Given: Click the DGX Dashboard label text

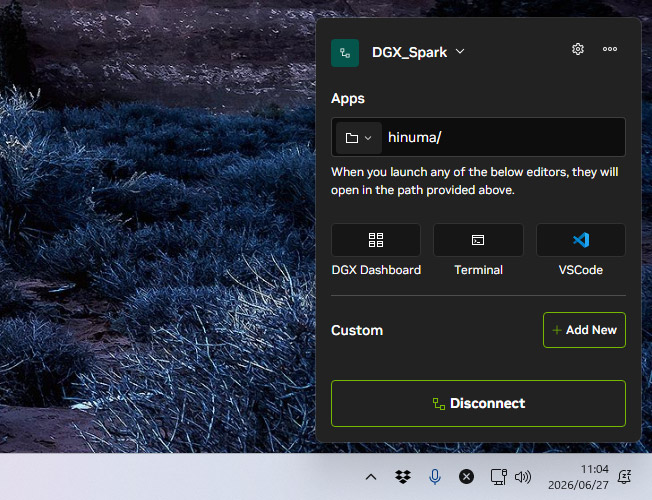Looking at the screenshot, I should click(x=376, y=270).
